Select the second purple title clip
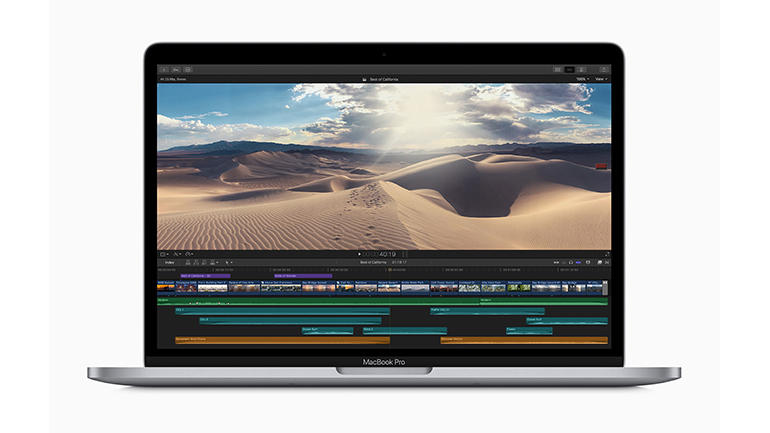The width and height of the screenshot is (770, 433). 302,276
